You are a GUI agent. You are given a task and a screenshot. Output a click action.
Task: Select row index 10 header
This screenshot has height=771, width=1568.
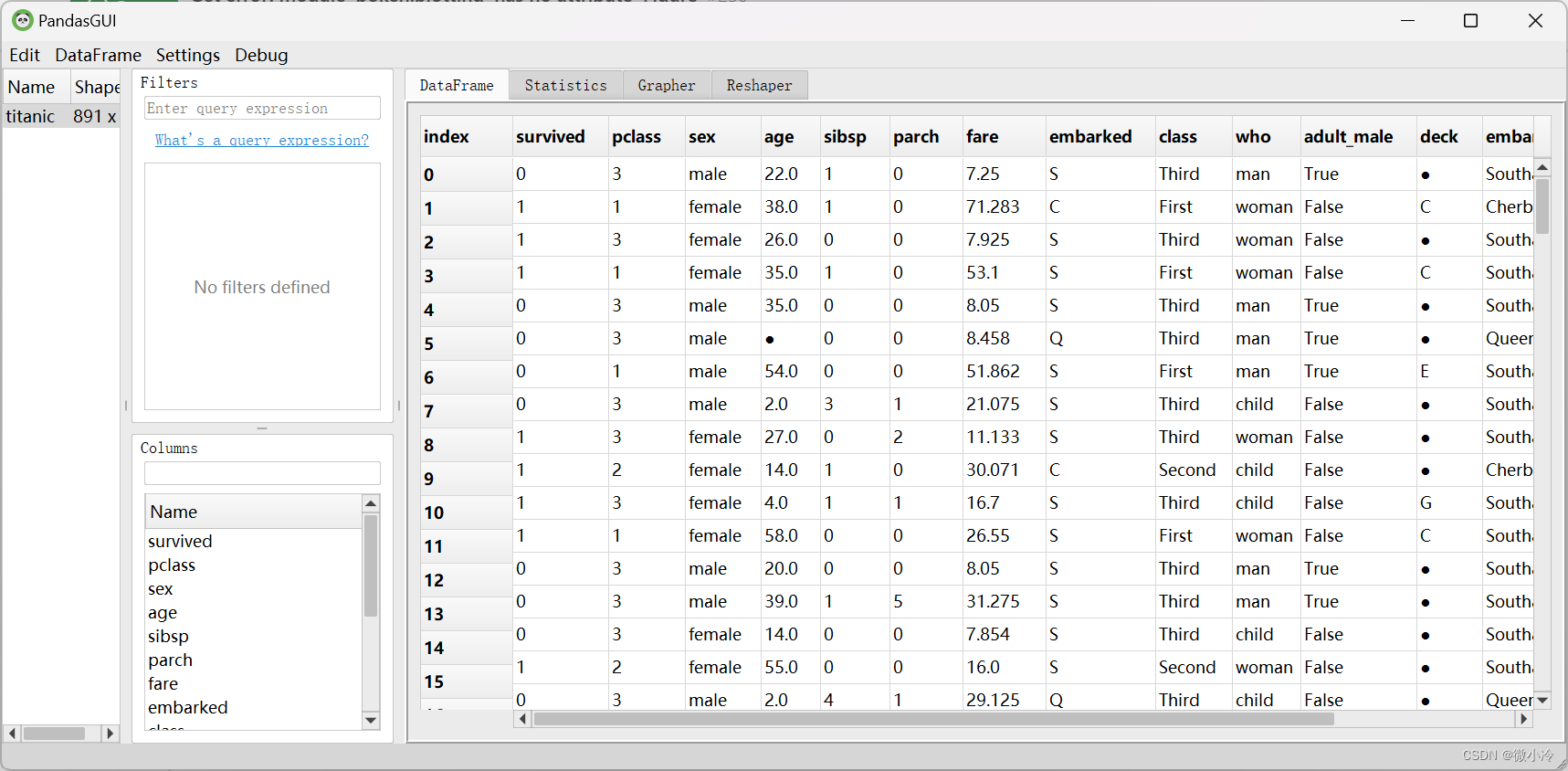466,512
